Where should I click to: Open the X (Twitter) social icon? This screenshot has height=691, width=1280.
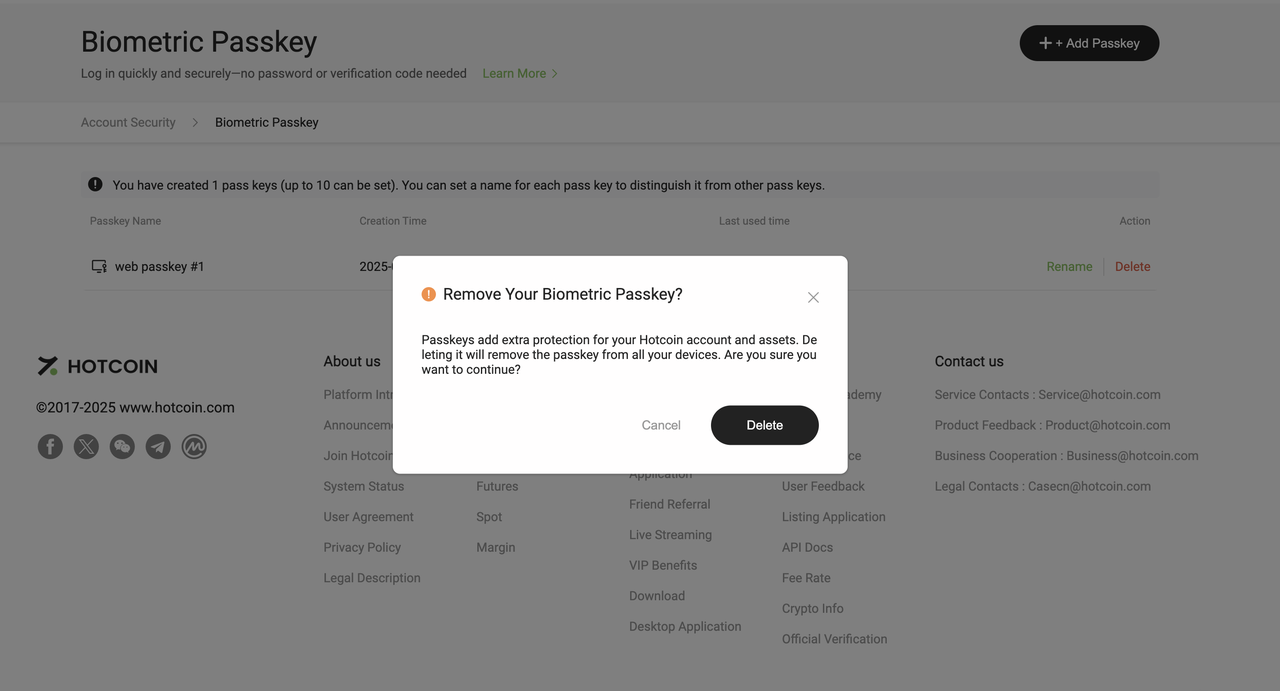point(86,446)
